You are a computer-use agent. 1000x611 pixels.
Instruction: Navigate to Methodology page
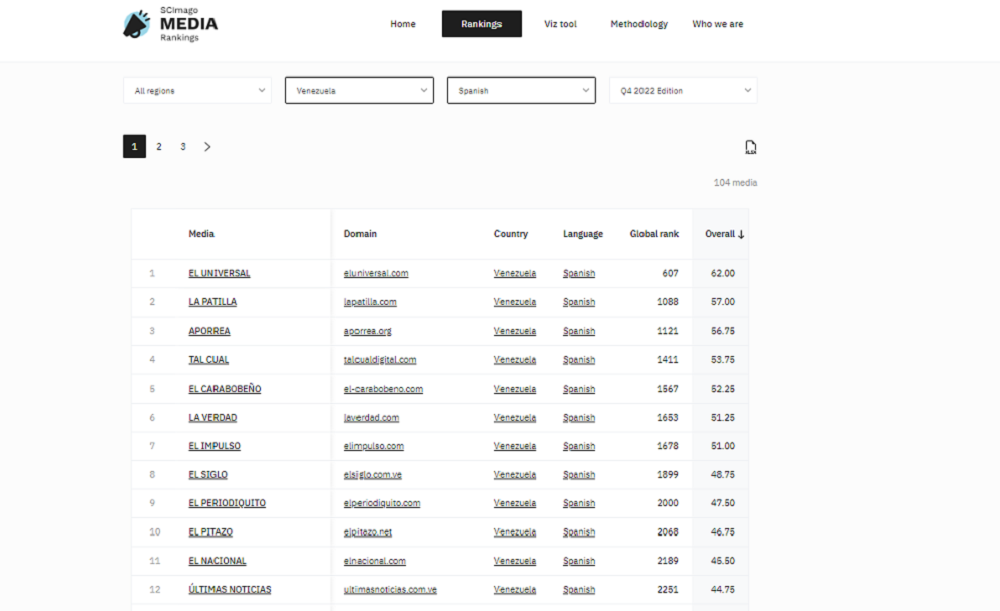click(639, 24)
